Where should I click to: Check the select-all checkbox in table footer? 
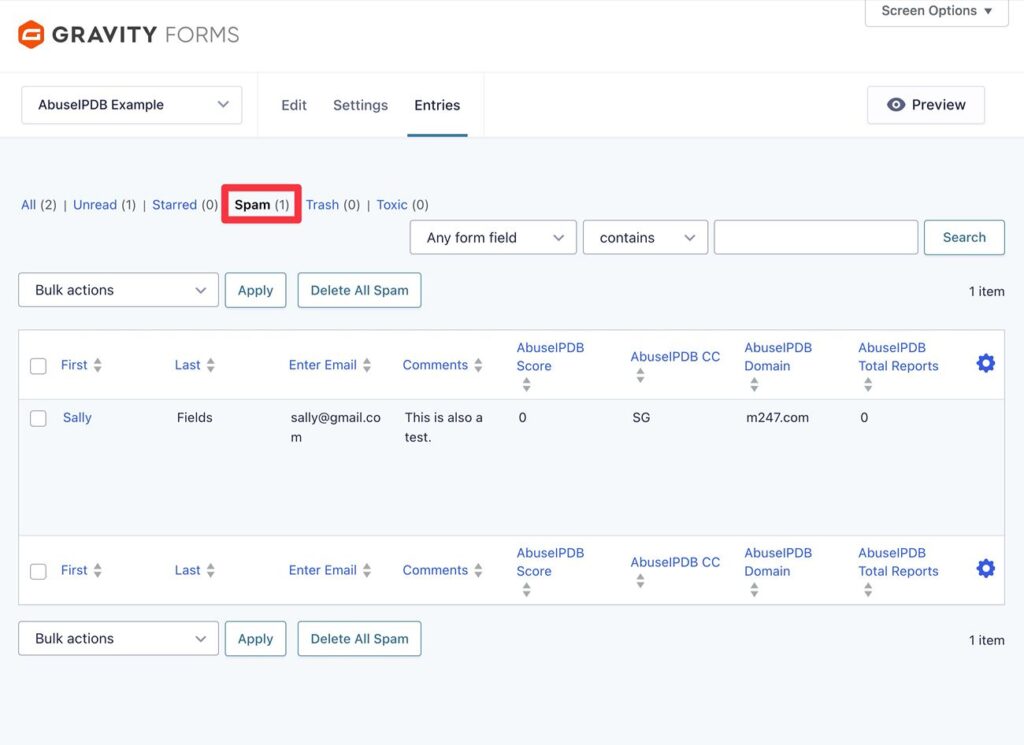pyautogui.click(x=39, y=571)
